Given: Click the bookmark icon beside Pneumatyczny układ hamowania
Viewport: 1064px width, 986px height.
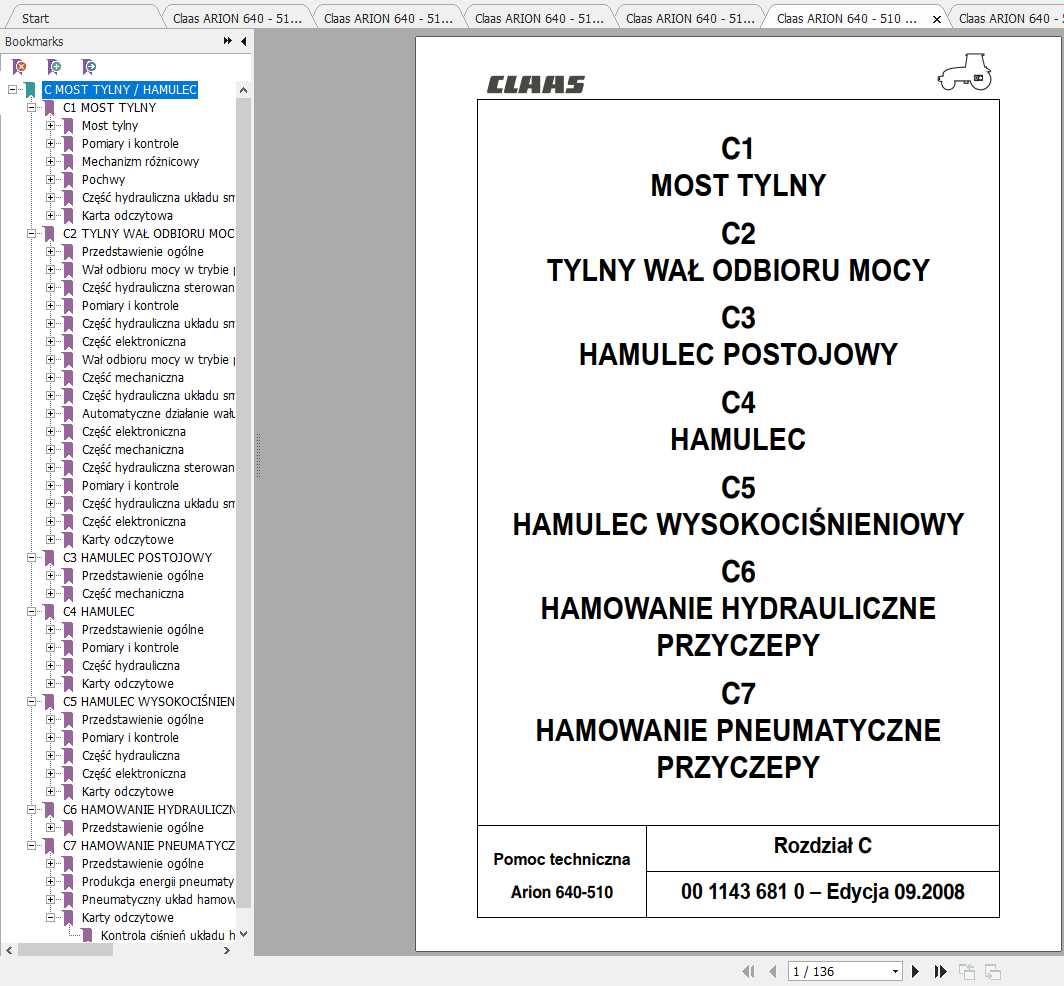Looking at the screenshot, I should click(x=69, y=900).
